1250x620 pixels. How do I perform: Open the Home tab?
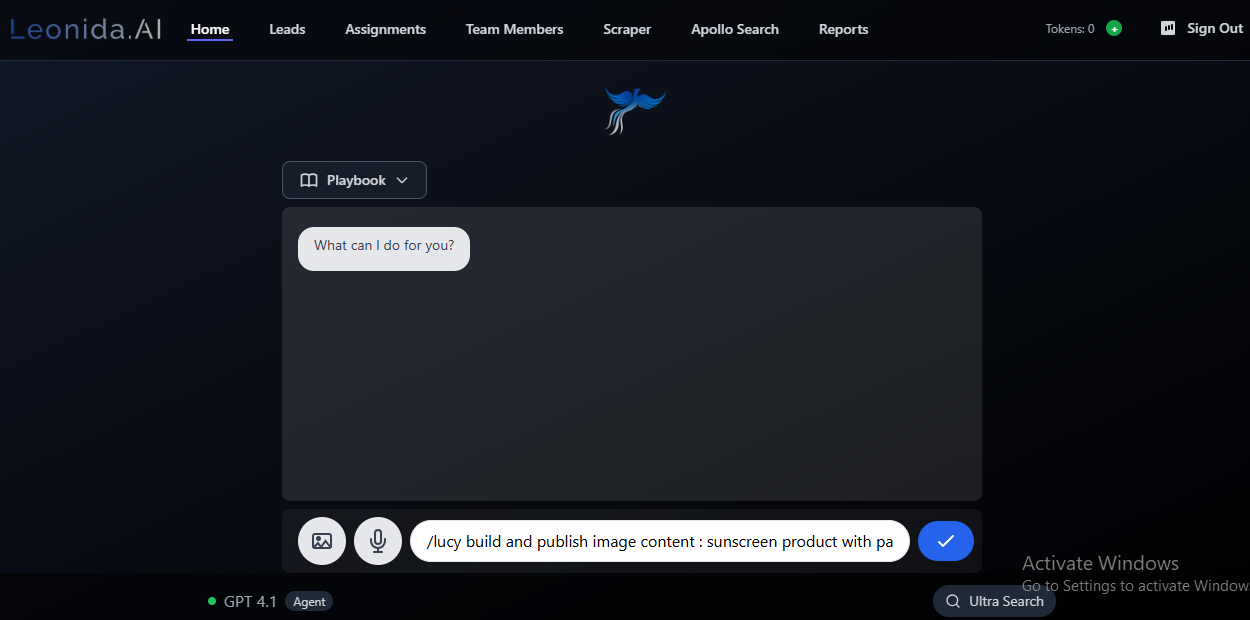210,29
